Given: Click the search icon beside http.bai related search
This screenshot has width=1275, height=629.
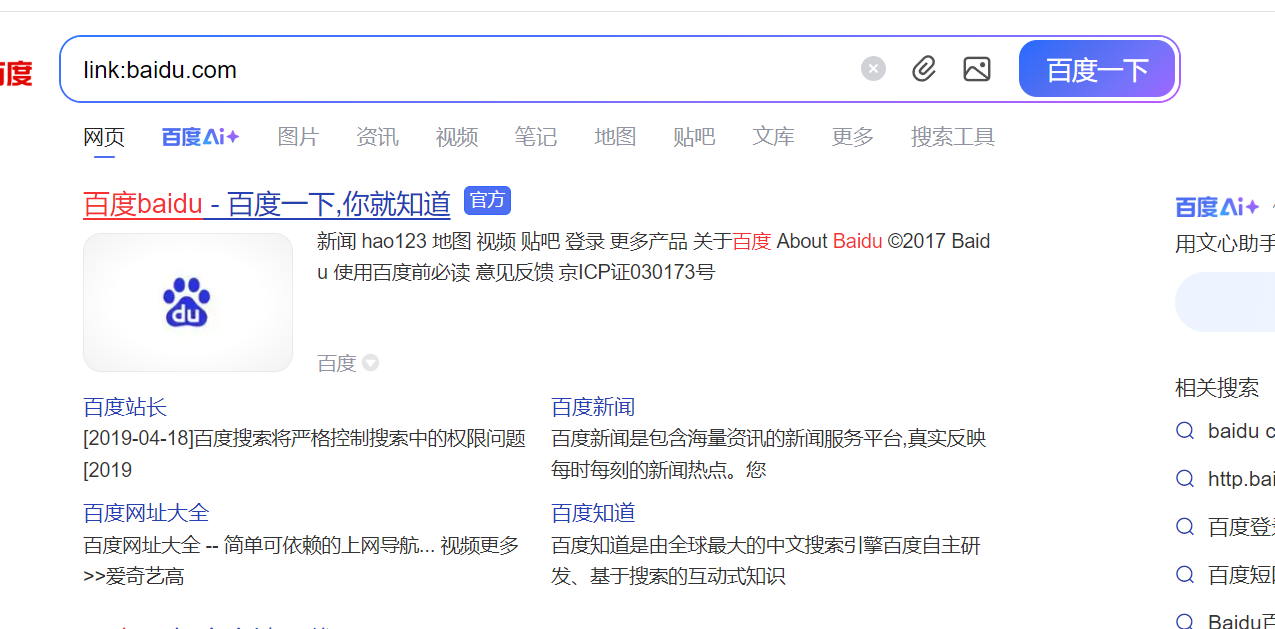Looking at the screenshot, I should coord(1185,479).
